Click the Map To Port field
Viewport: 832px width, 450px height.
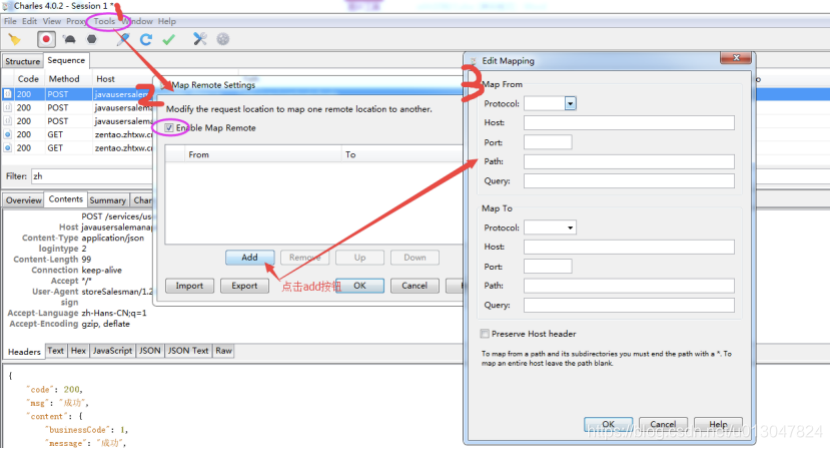[548, 266]
